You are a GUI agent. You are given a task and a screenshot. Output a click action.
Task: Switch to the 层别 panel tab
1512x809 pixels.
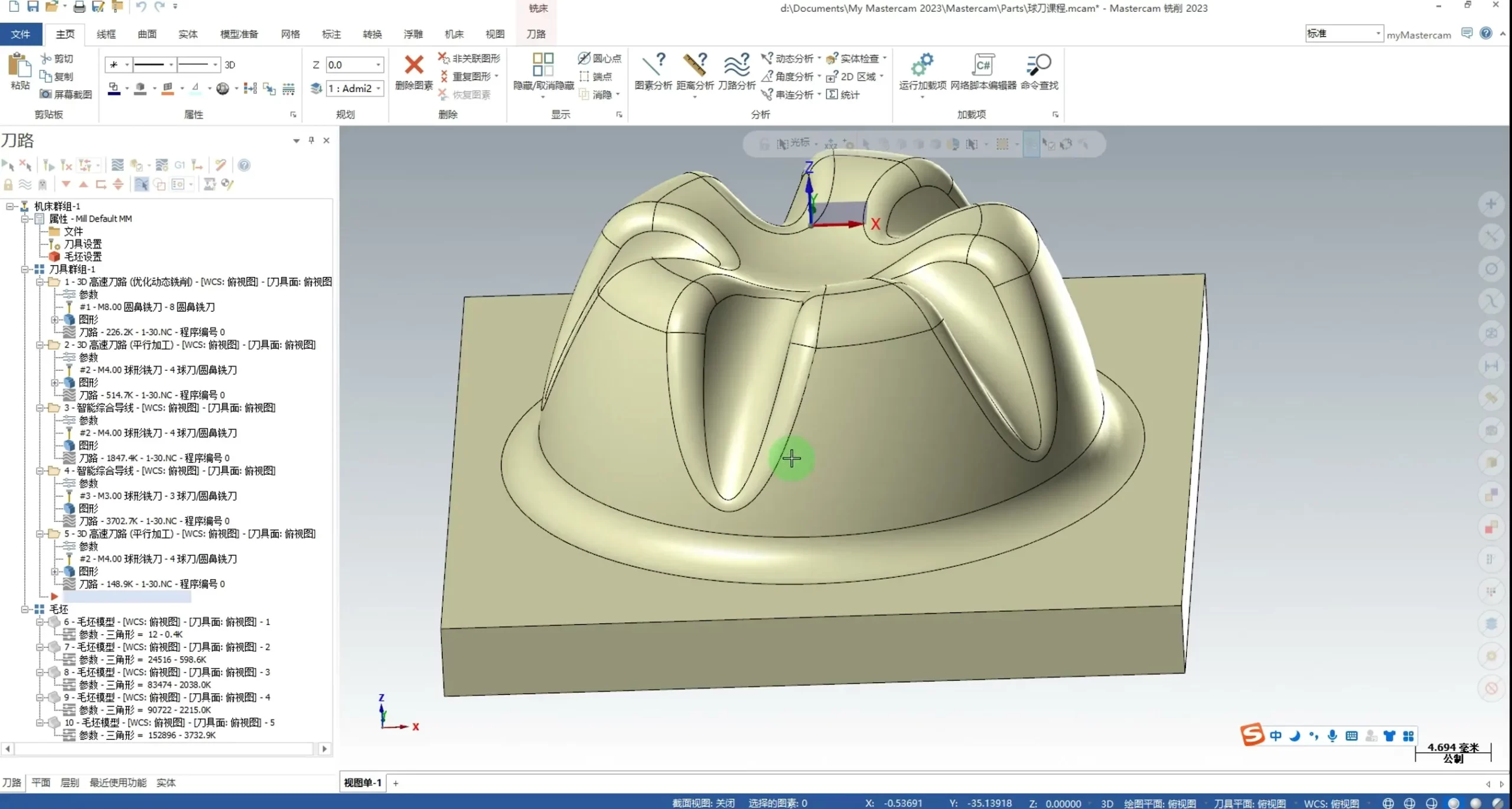tap(70, 782)
